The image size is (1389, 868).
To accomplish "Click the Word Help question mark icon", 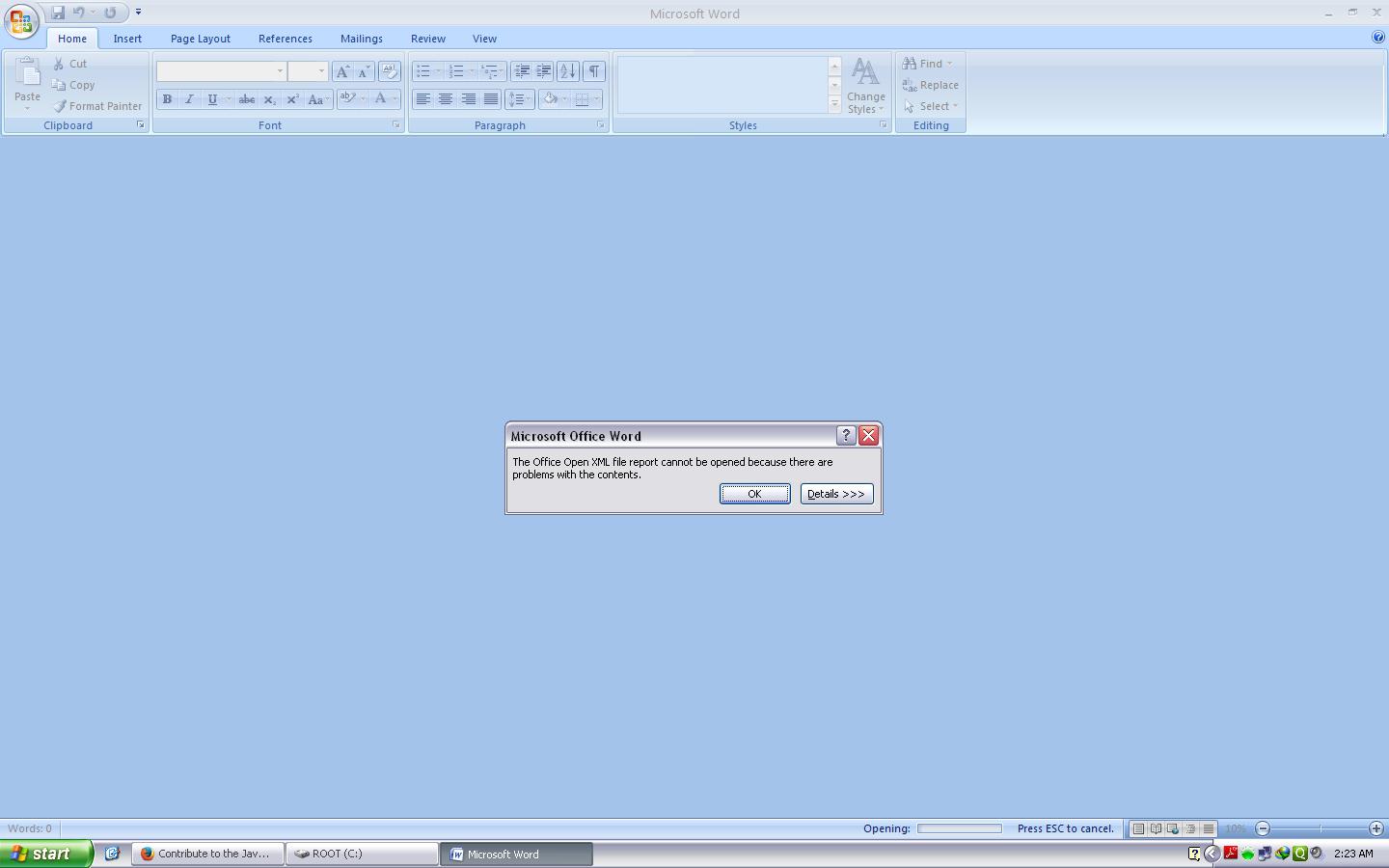I will coord(1377,38).
